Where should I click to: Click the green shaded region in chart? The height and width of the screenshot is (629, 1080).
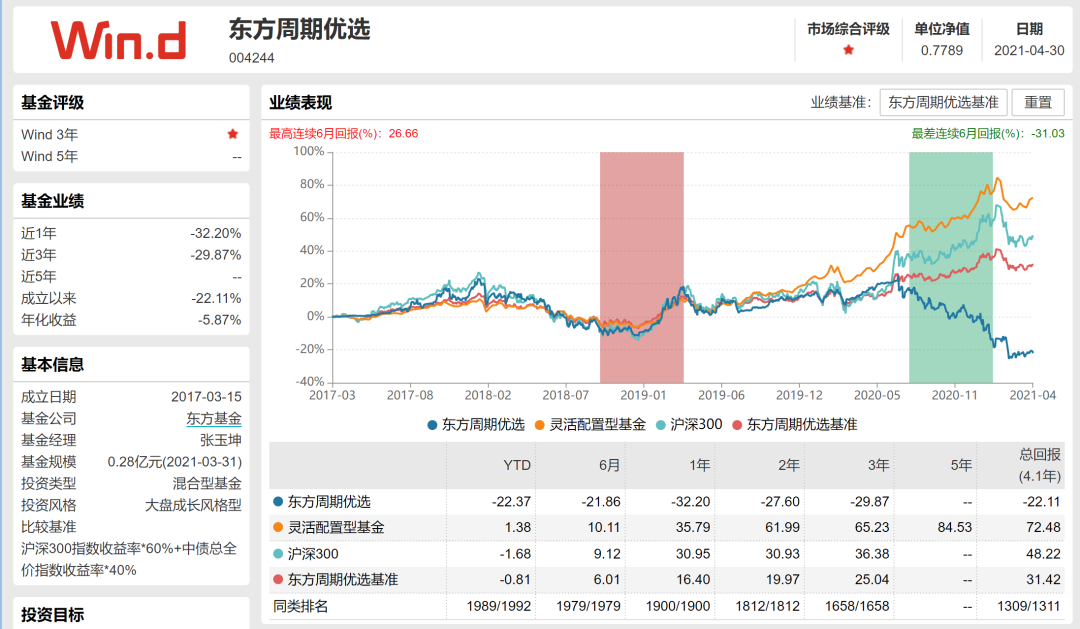click(x=951, y=267)
